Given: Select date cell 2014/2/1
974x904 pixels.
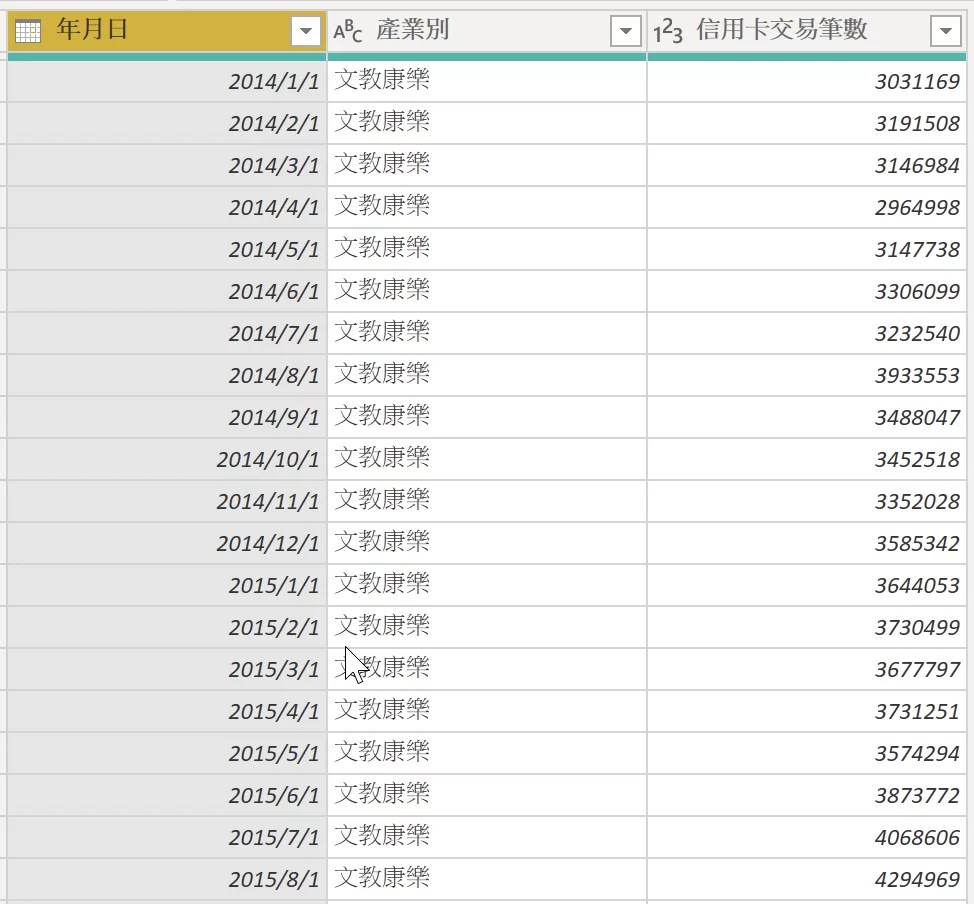Looking at the screenshot, I should click(167, 124).
